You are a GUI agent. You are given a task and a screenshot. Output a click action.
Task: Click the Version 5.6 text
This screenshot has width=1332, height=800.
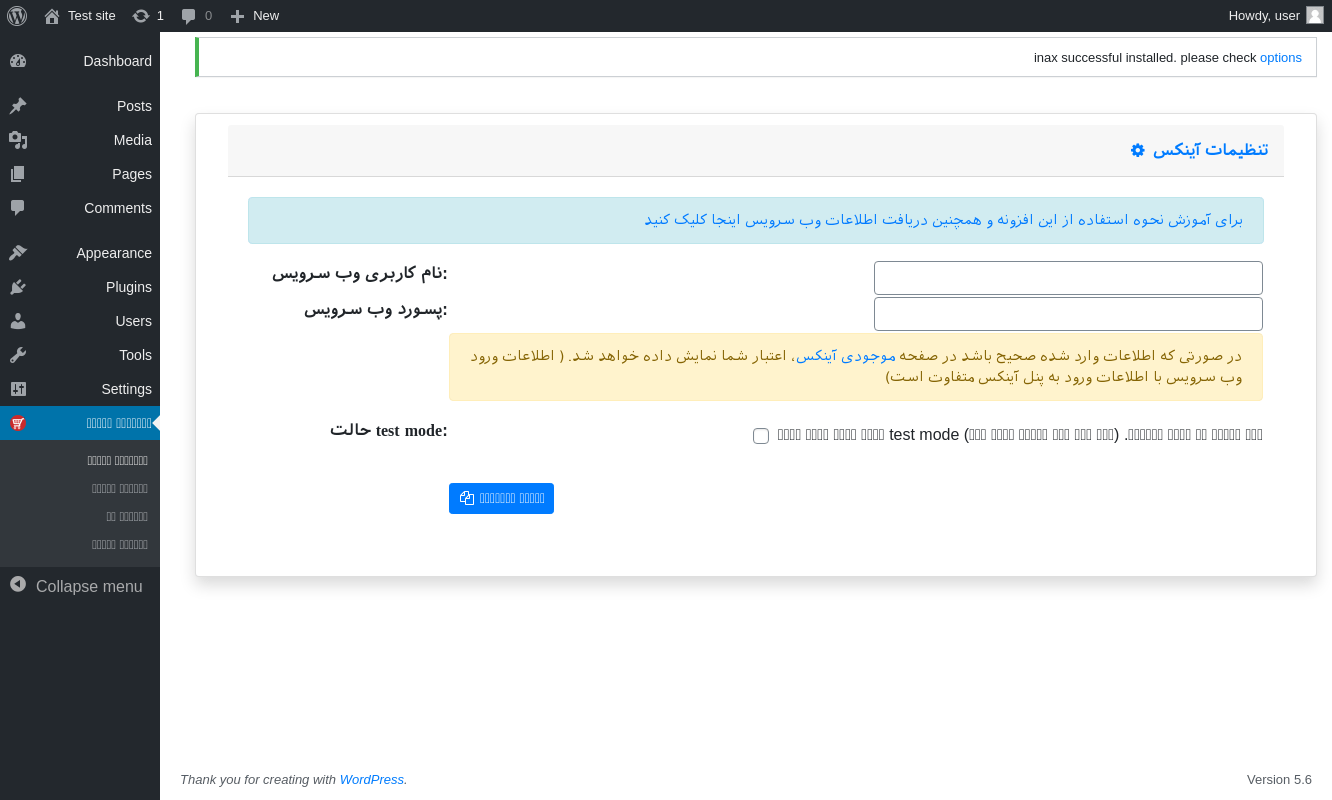(1279, 779)
